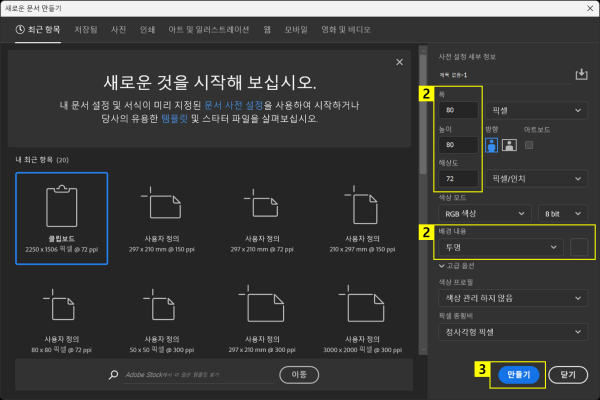The width and height of the screenshot is (600, 400).
Task: Open the width unit 픽셀 dropdown
Action: (536, 111)
